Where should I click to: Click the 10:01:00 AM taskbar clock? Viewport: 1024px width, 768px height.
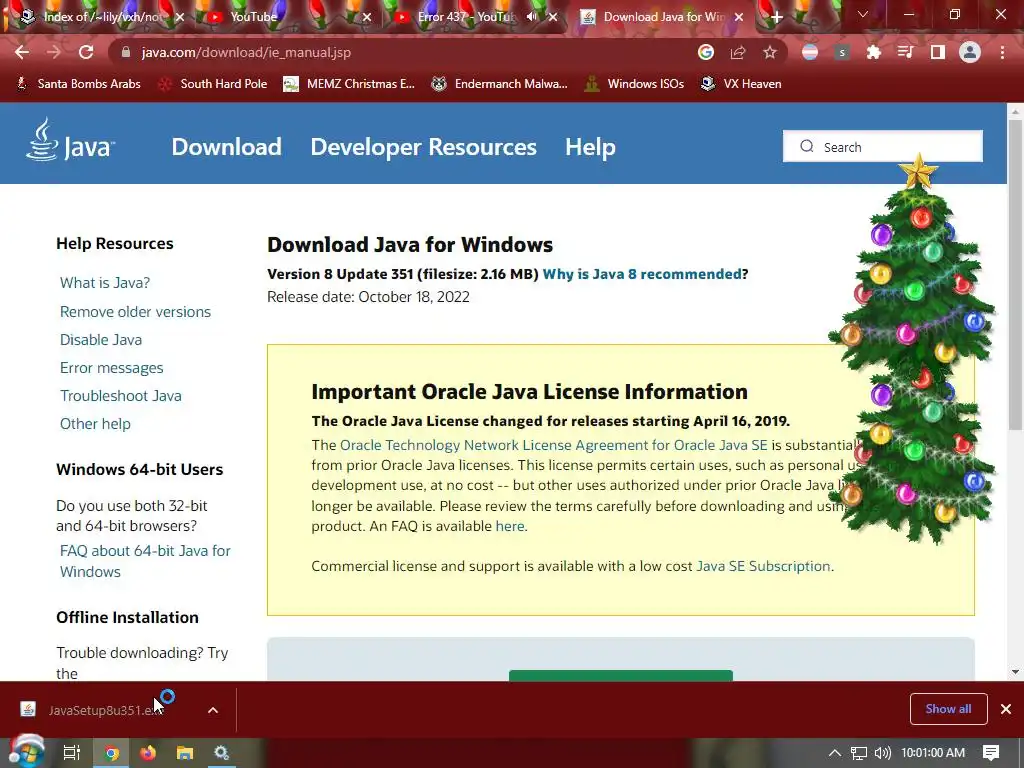click(x=933, y=753)
